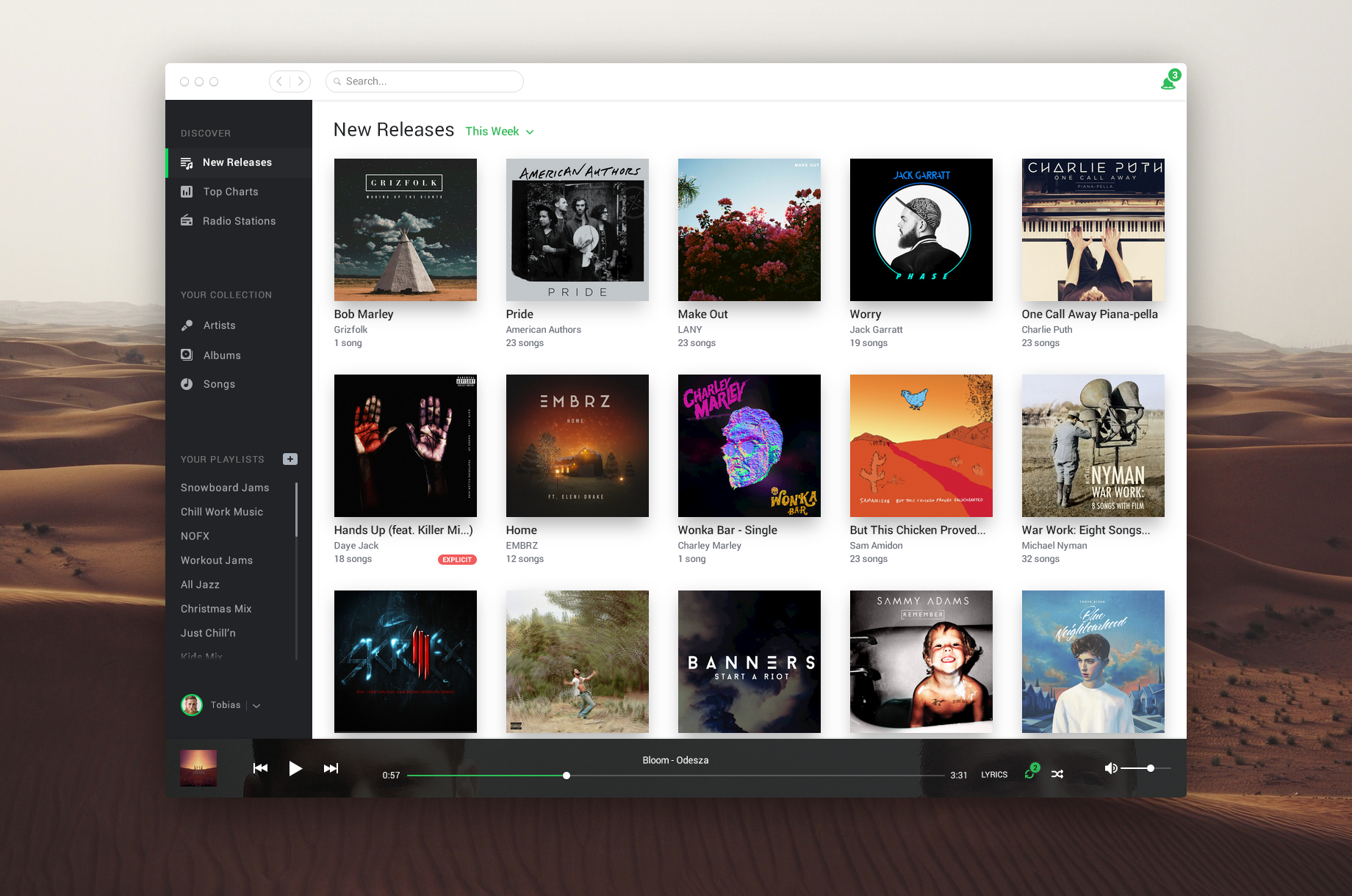Open the EMBRZ Home album cover
1352x896 pixels.
tap(578, 446)
